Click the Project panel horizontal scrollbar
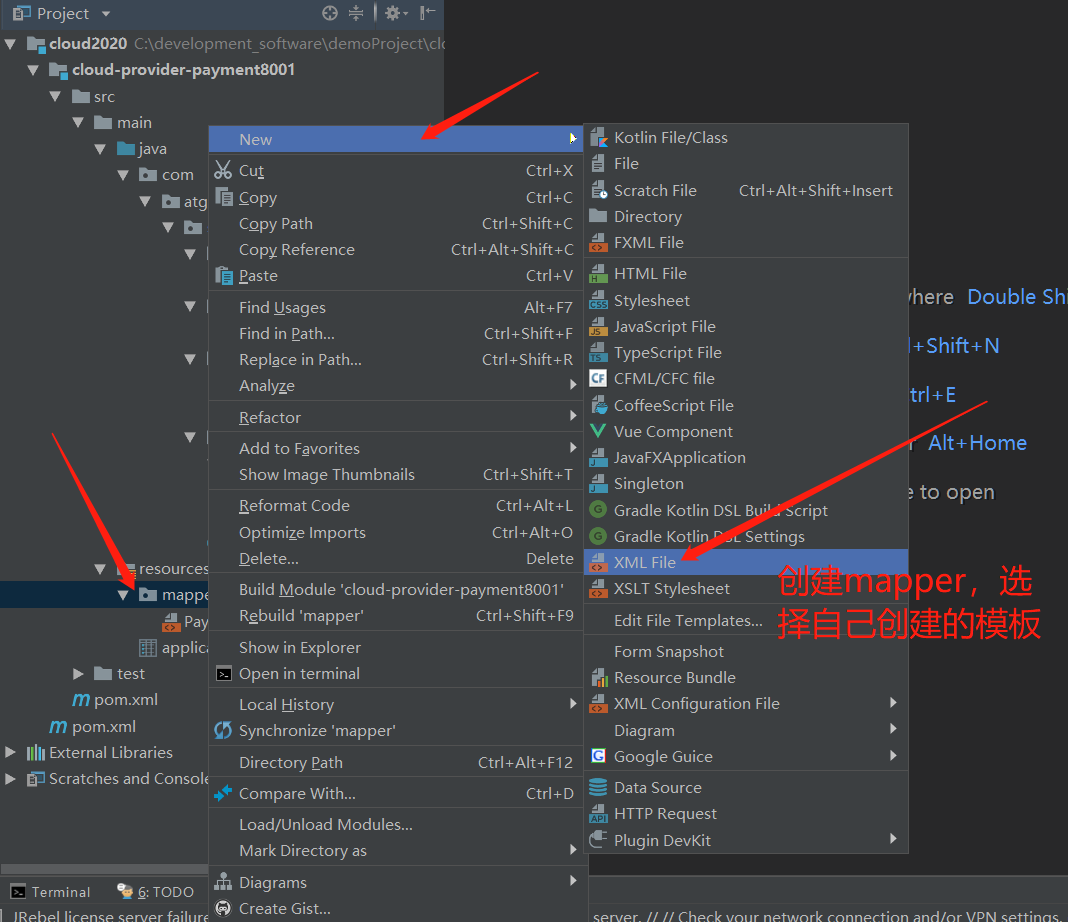This screenshot has height=922, width=1068. tap(104, 870)
